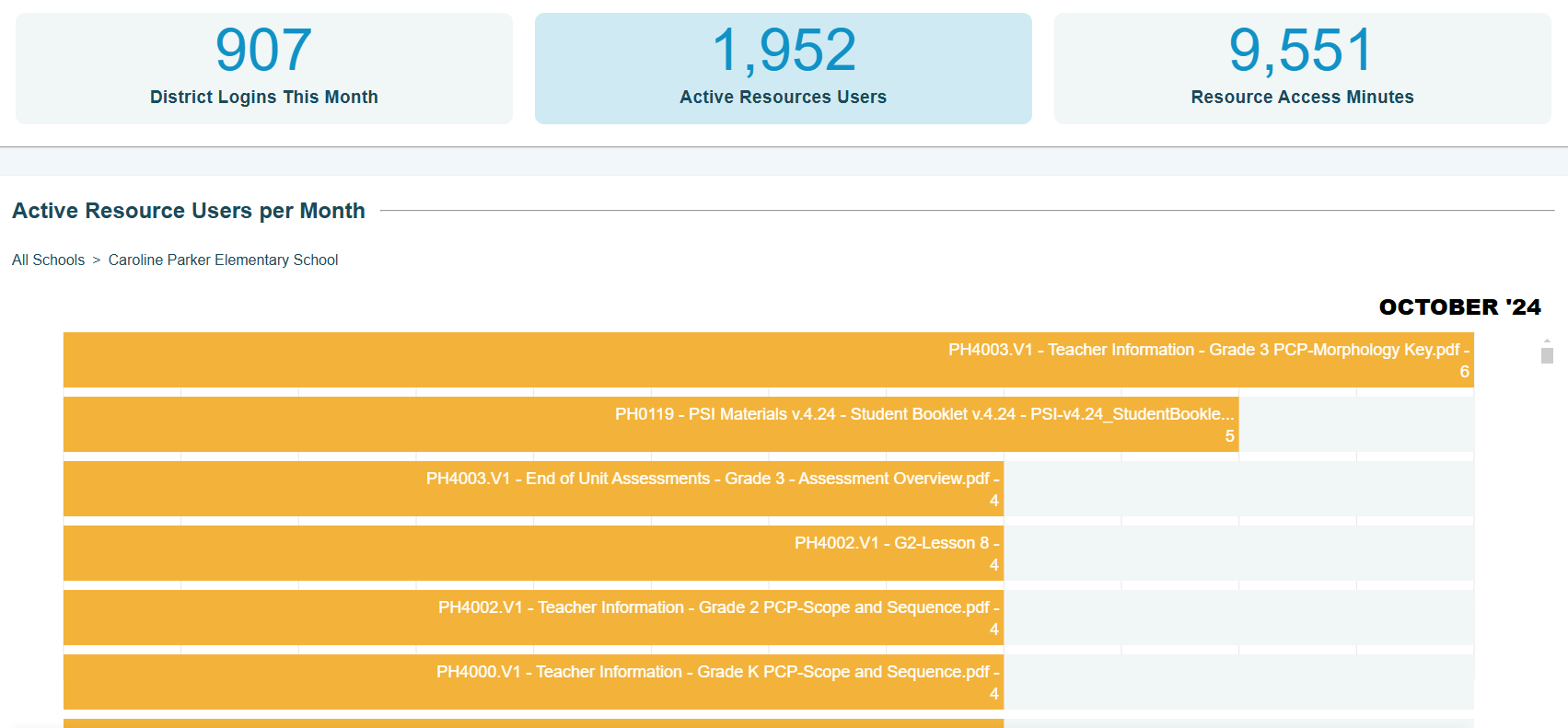Click the PH4002.V1 G2-Lesson 8 bar

click(x=533, y=553)
